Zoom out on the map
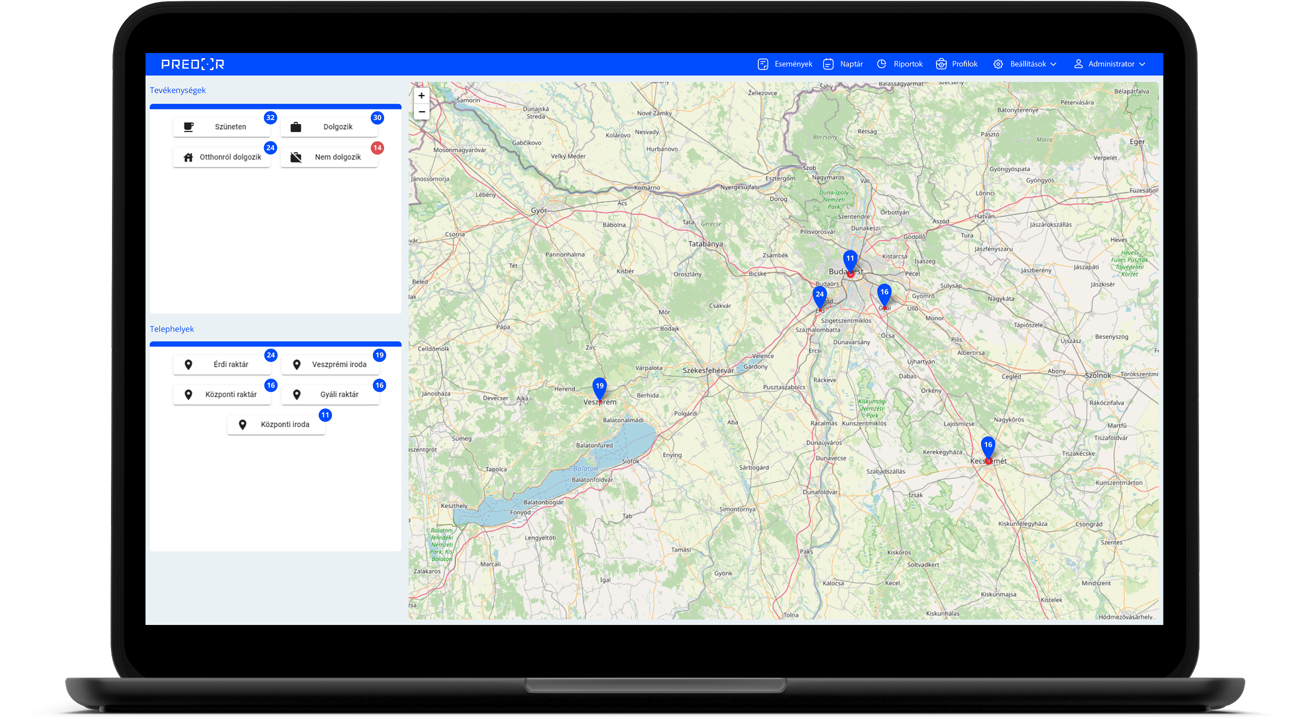 [x=421, y=112]
